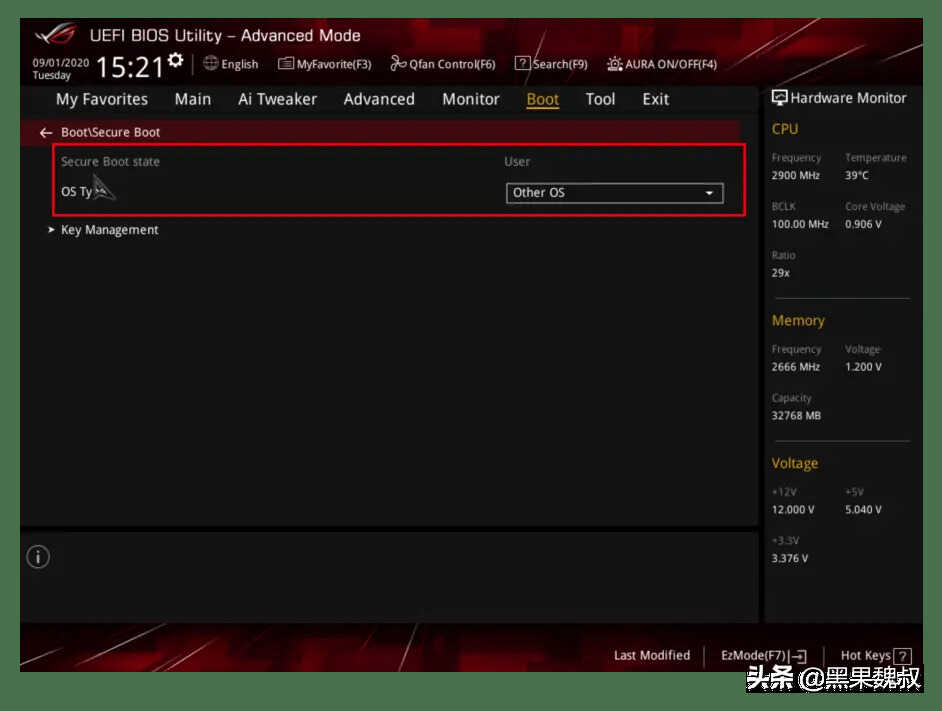The height and width of the screenshot is (711, 942).
Task: Click the OS Type dropdown arrow
Action: (x=710, y=193)
